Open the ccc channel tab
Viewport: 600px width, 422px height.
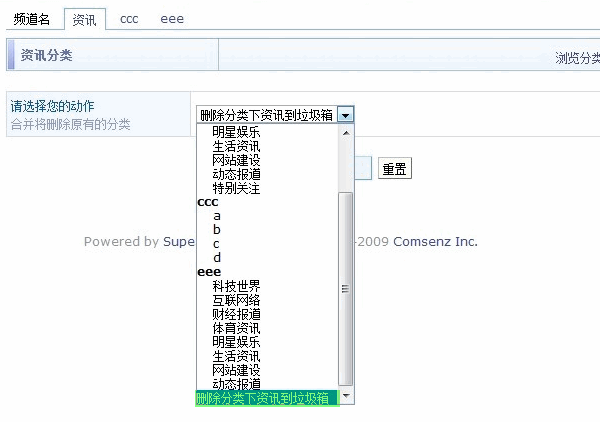click(x=129, y=19)
